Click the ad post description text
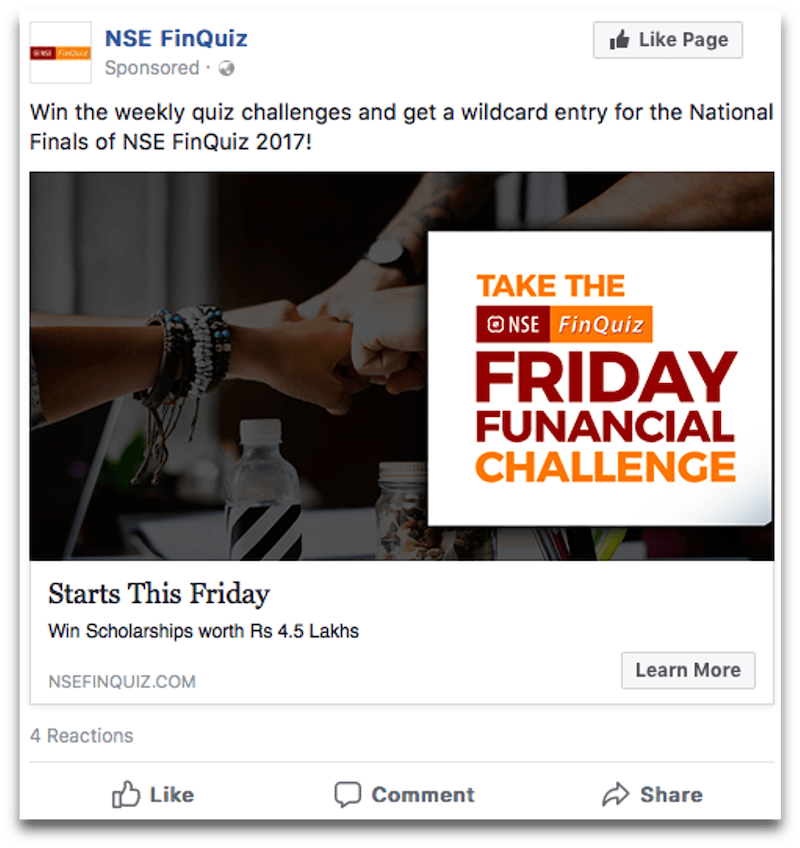 401,127
